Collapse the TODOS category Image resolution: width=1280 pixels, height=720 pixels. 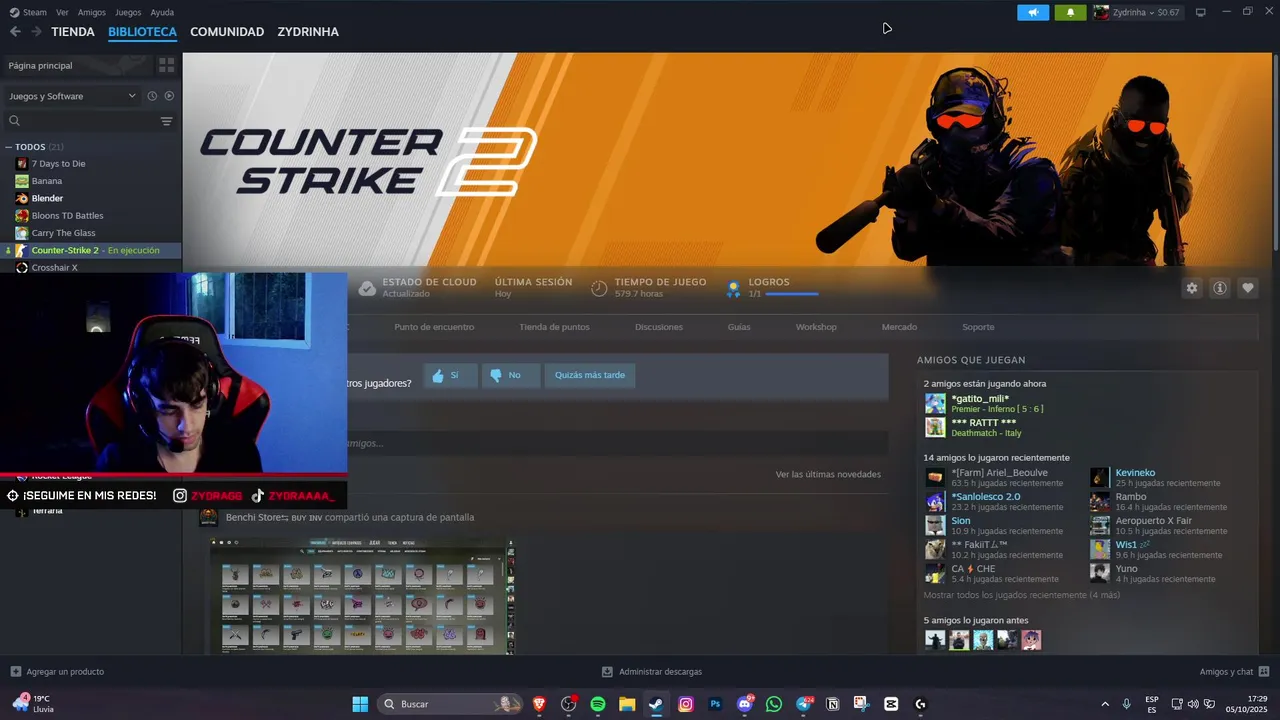point(9,147)
